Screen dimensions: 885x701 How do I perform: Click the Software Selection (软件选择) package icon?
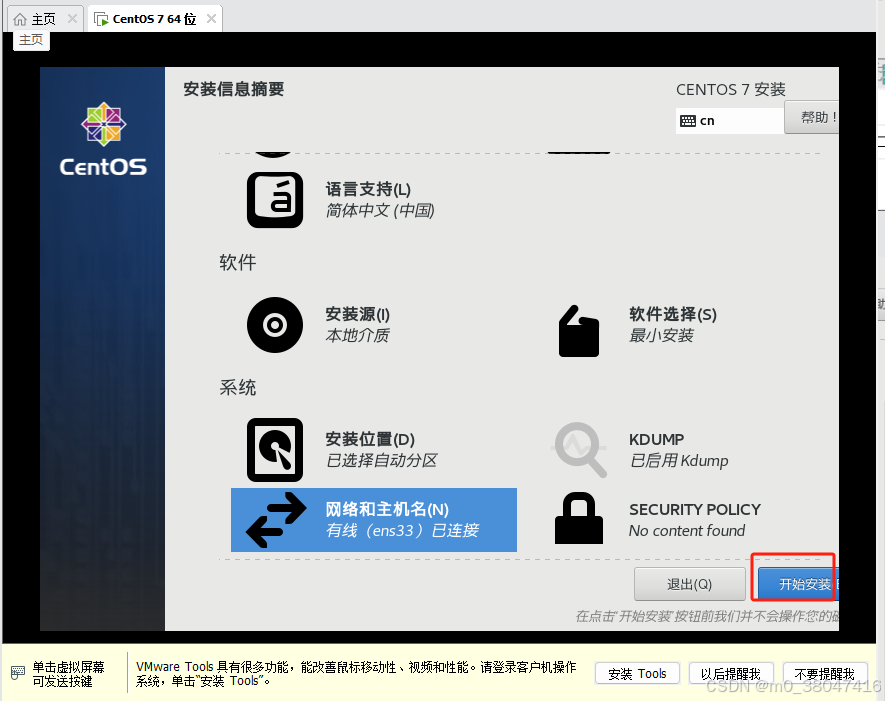point(579,331)
